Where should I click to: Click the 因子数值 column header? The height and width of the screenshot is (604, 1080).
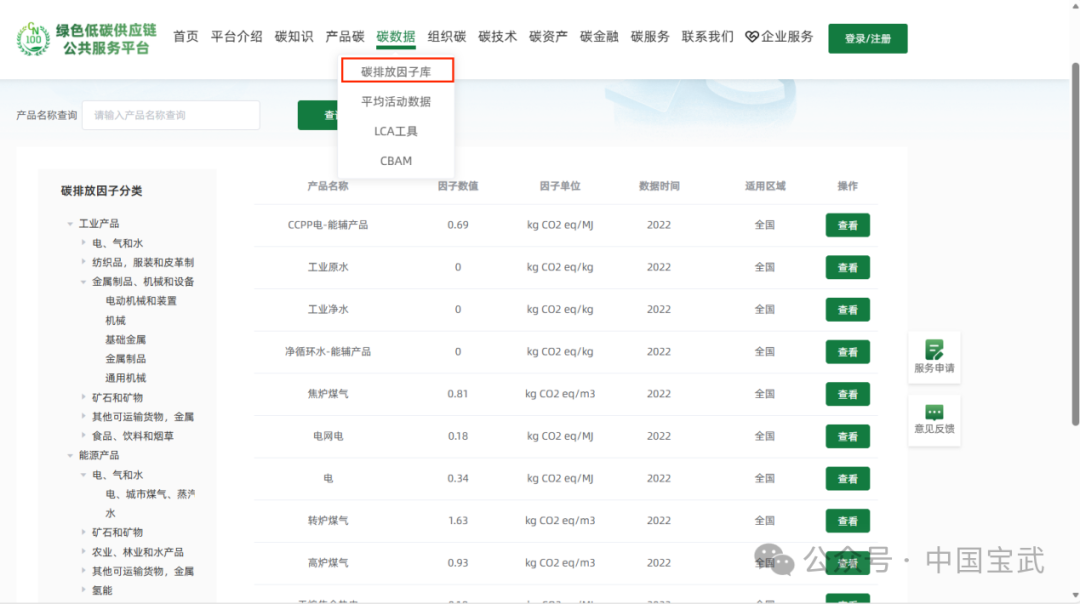[458, 186]
